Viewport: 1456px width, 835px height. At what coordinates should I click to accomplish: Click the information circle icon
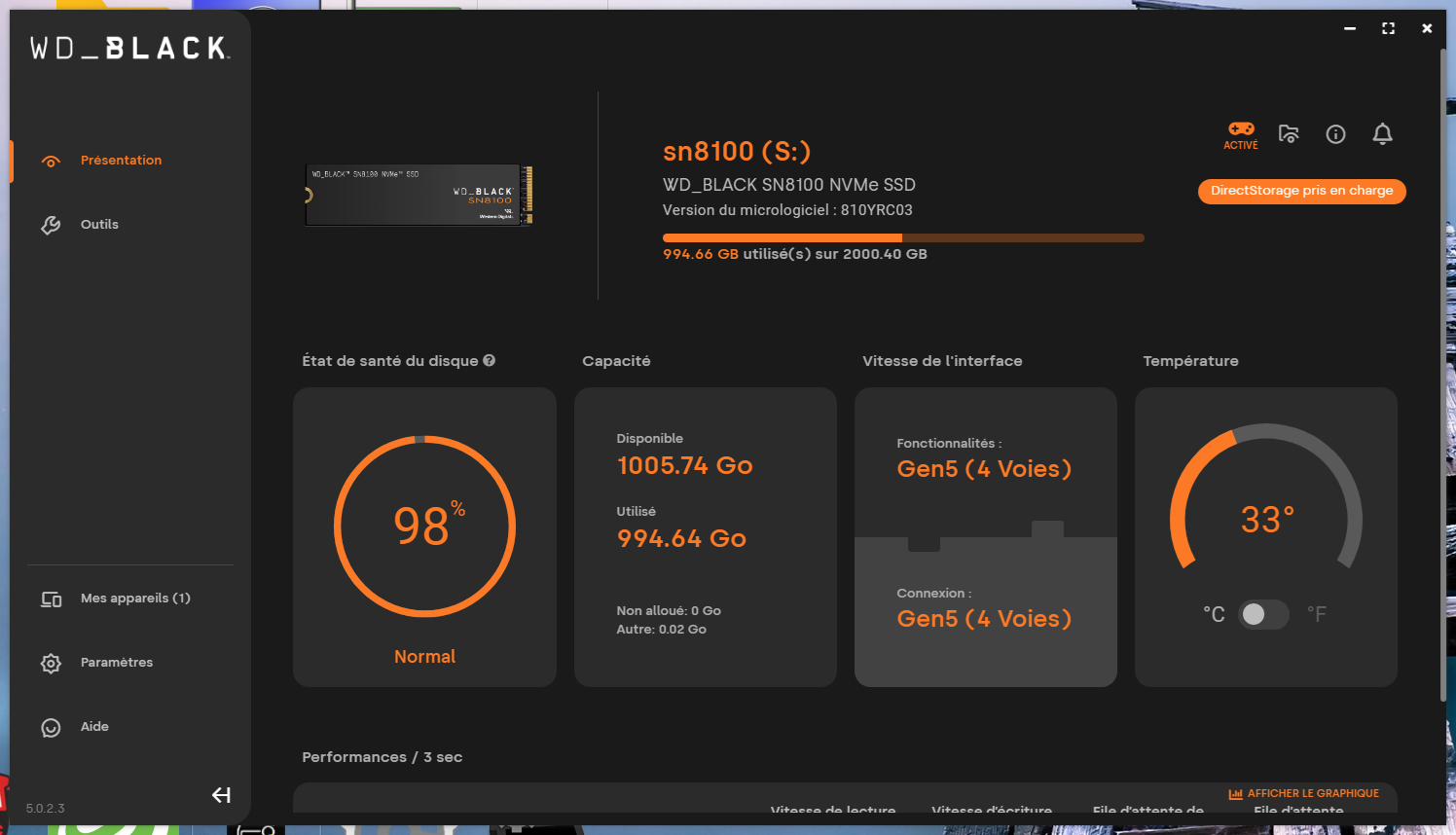[1335, 134]
